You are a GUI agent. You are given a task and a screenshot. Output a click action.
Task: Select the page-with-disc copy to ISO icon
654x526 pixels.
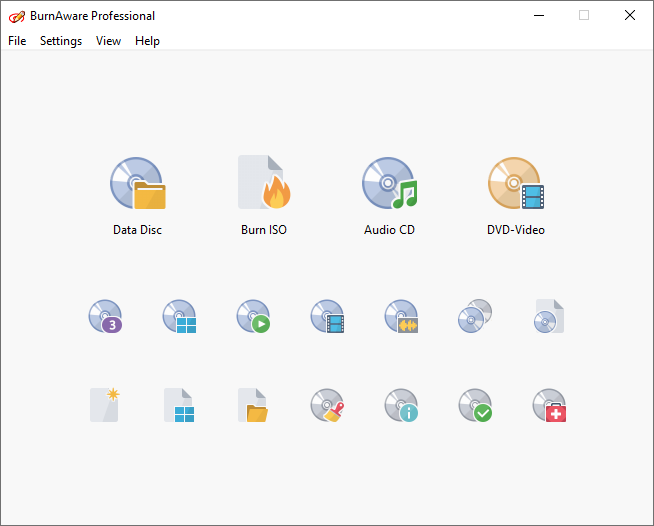click(549, 316)
